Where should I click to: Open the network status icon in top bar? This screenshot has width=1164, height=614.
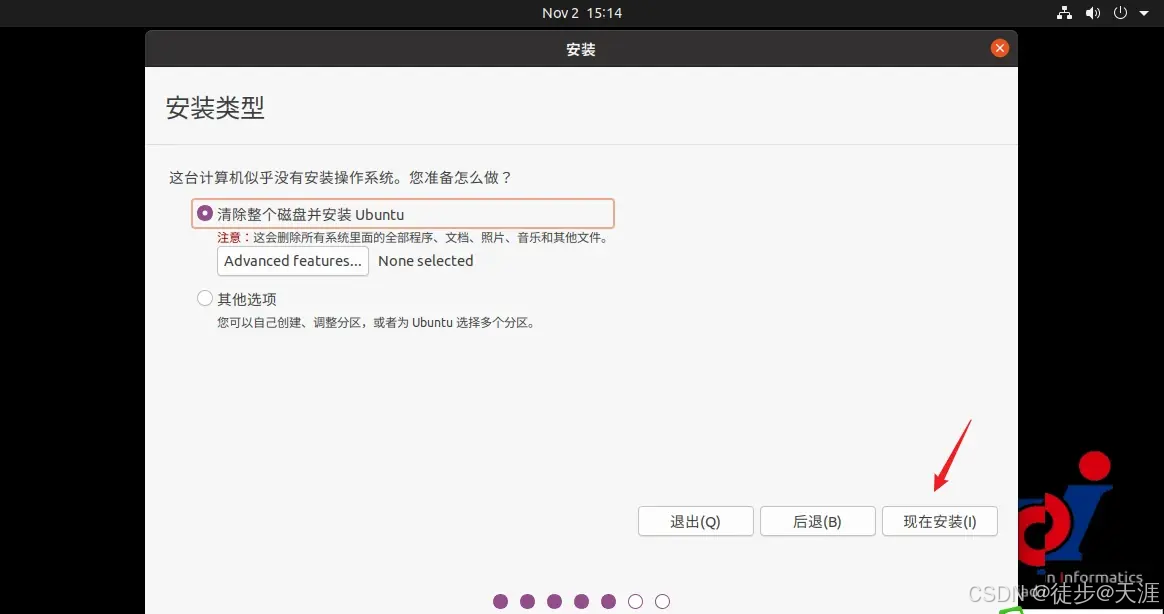(x=1065, y=13)
